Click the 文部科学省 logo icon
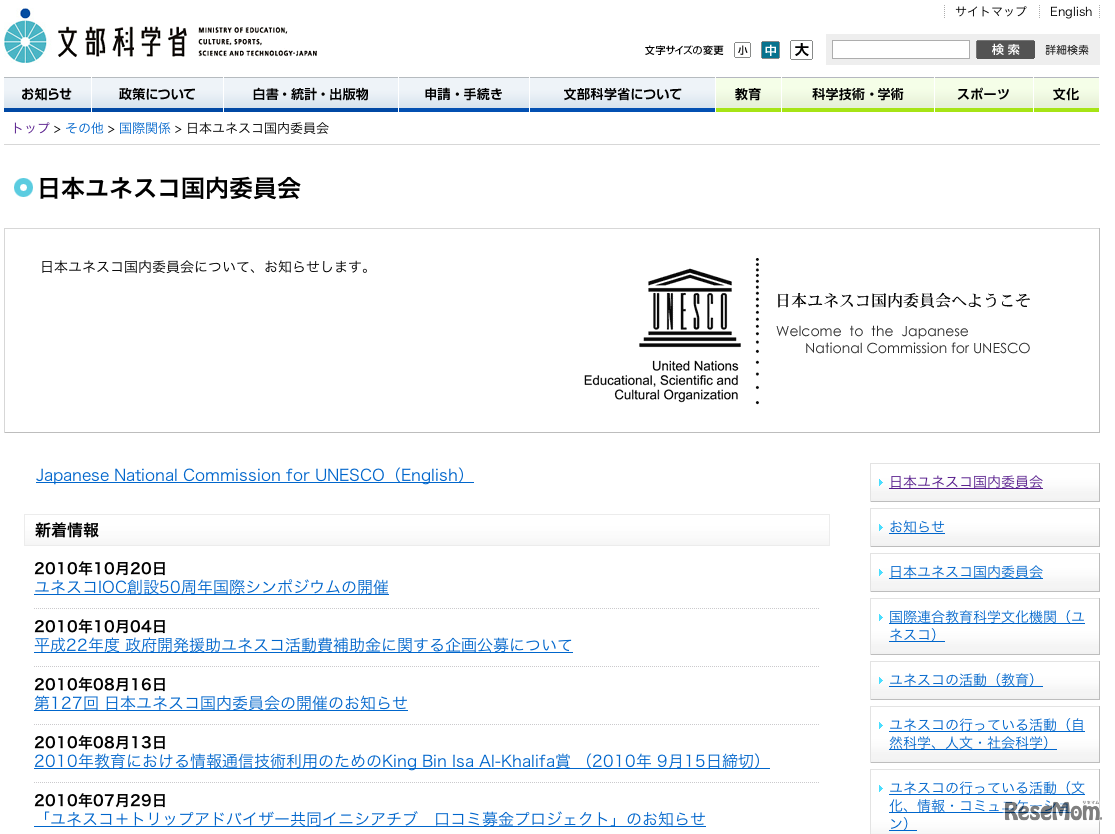The height and width of the screenshot is (834, 1115). point(23,39)
